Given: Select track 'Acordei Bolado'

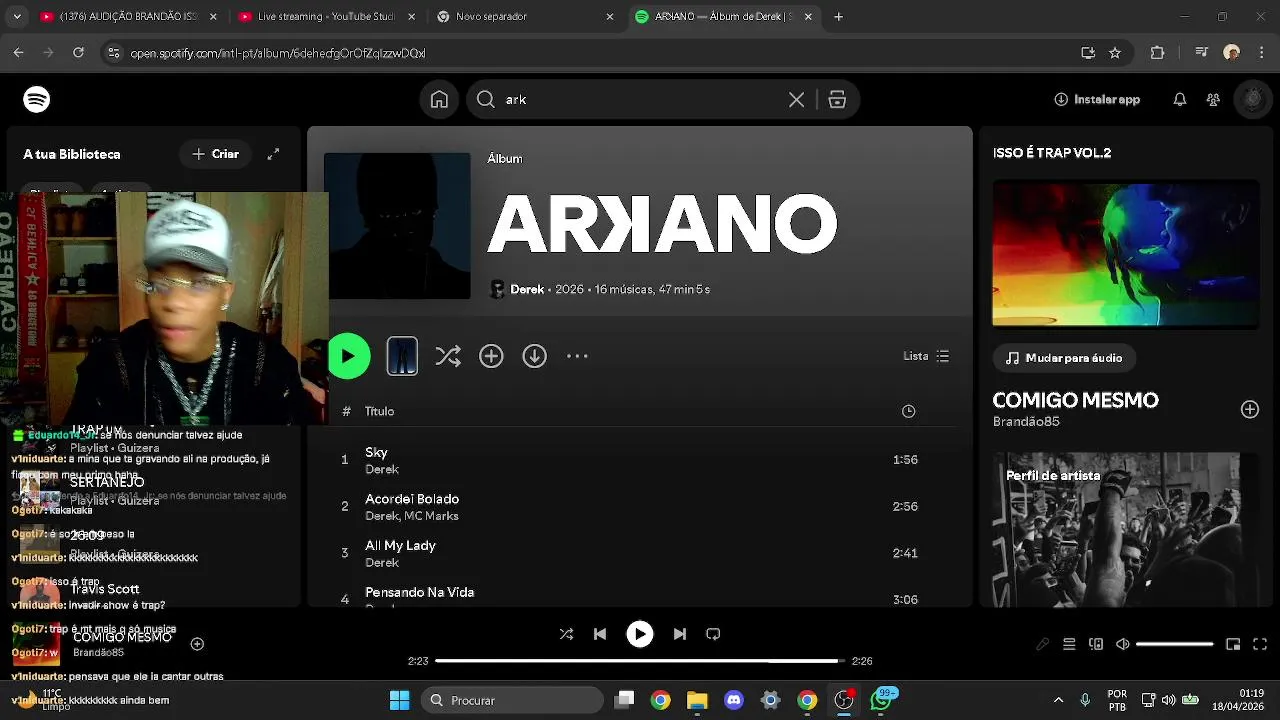Looking at the screenshot, I should (412, 499).
